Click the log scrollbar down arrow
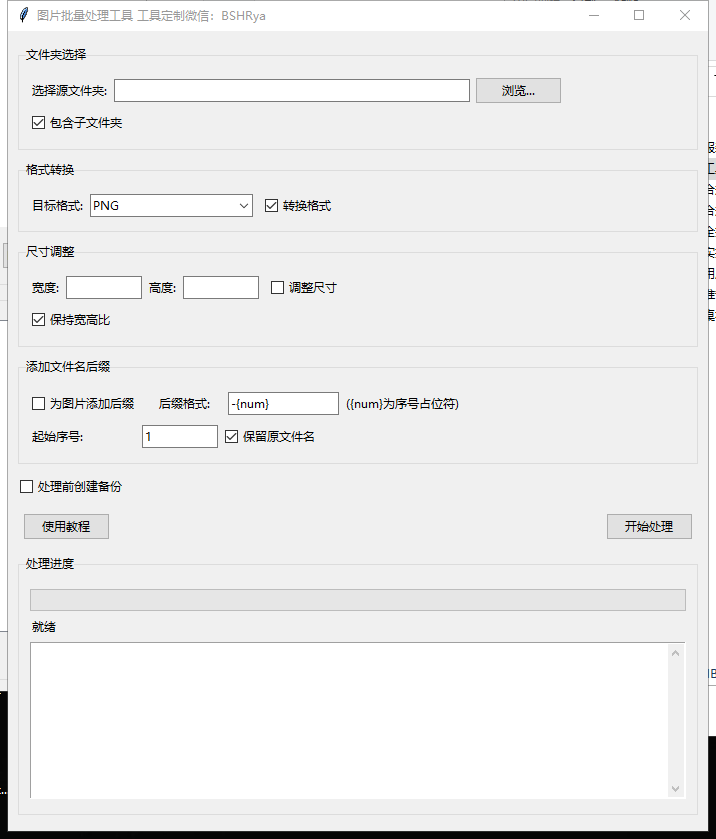 (x=676, y=789)
